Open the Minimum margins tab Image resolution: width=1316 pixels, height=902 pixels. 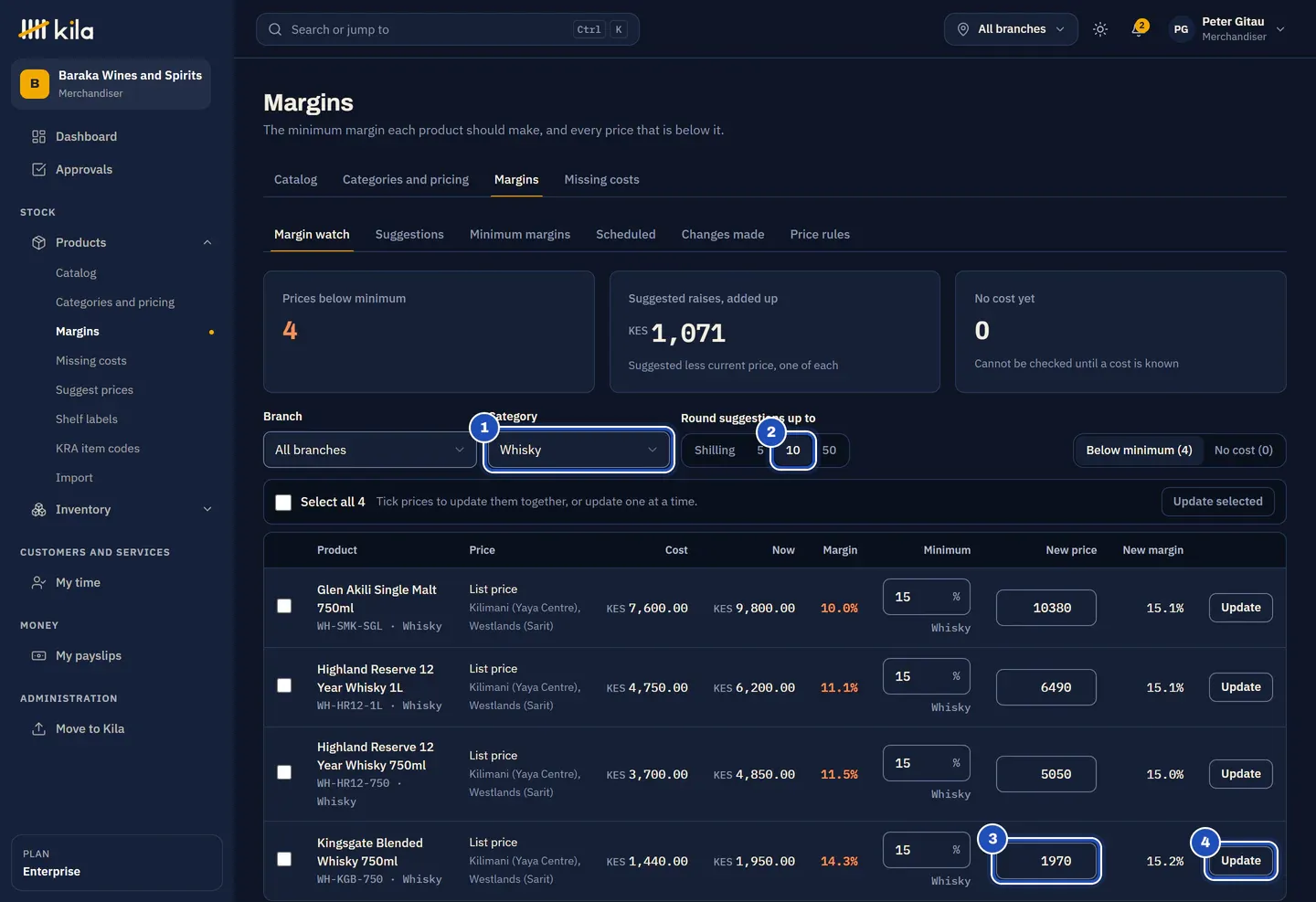[x=520, y=234]
